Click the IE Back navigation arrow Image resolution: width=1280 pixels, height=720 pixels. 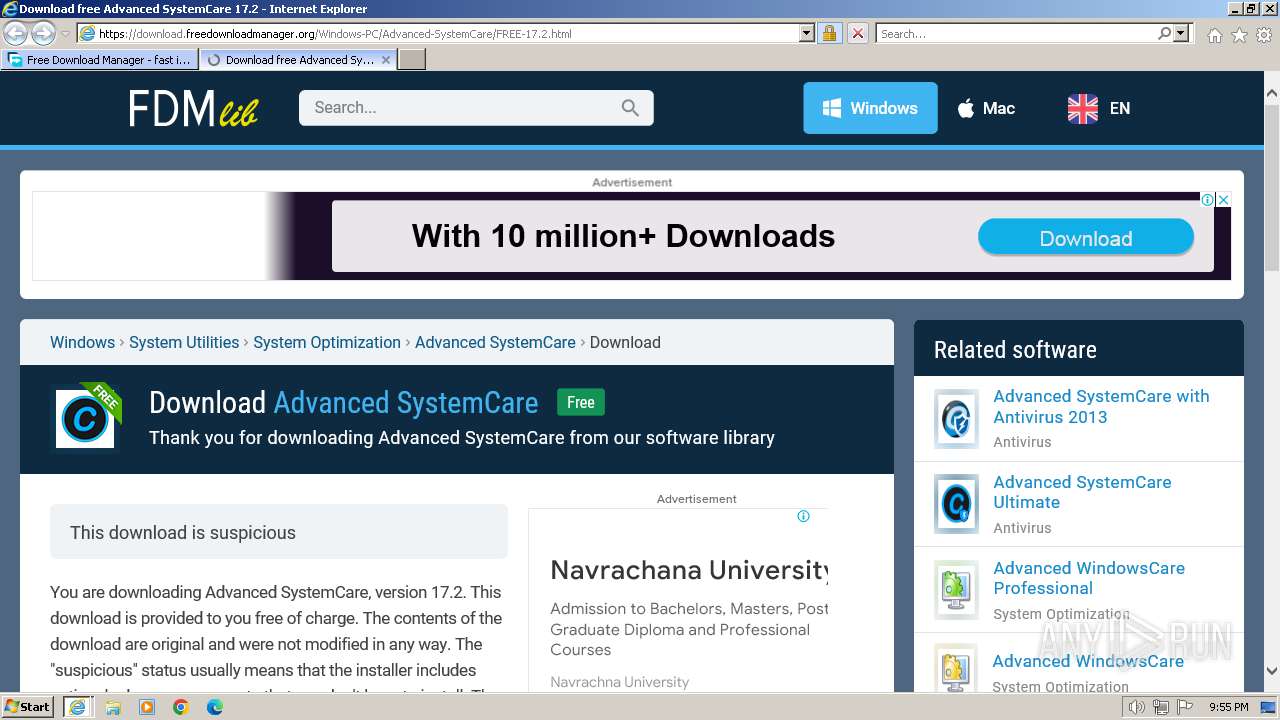pos(15,33)
